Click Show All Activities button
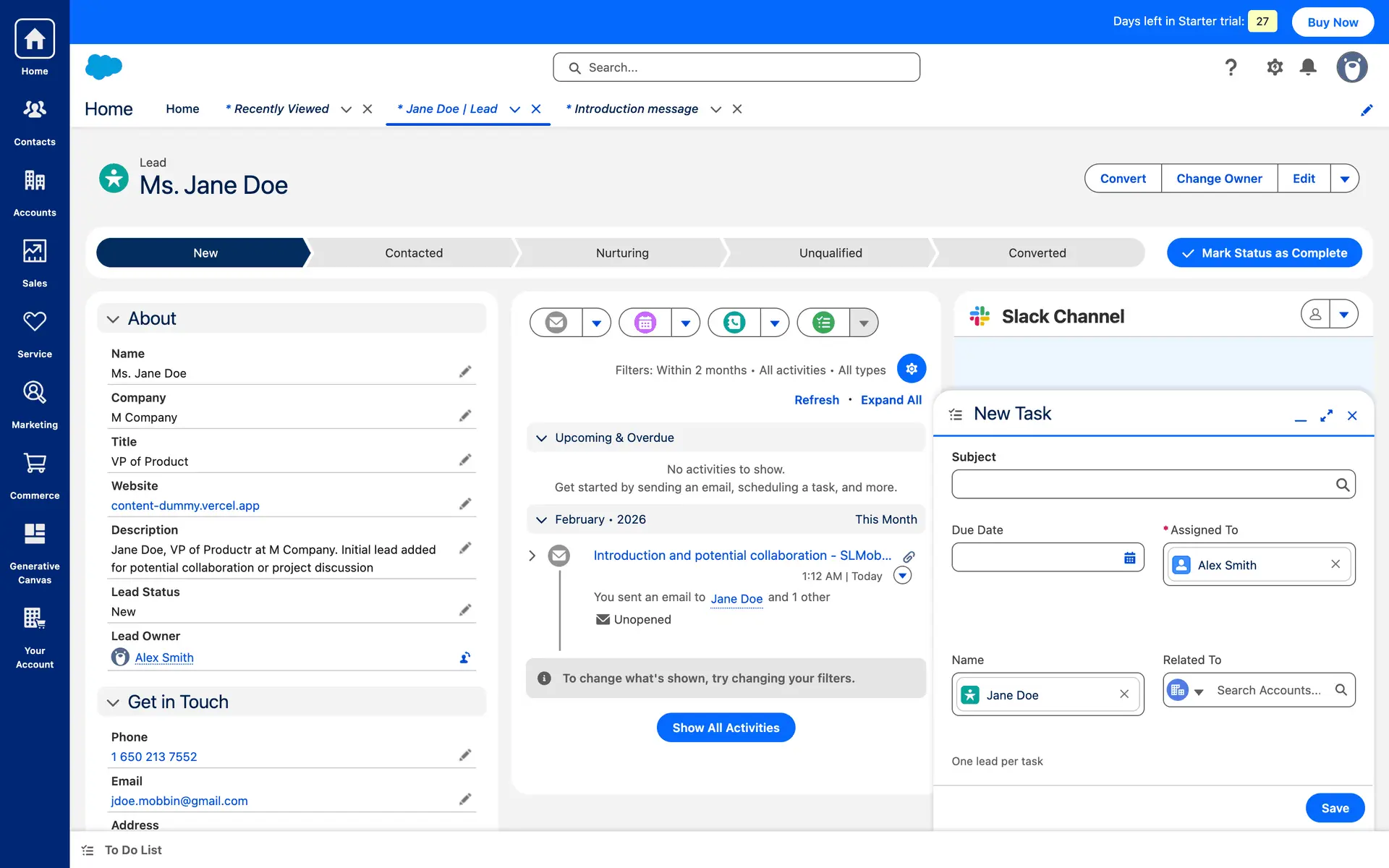1389x868 pixels. 726,728
